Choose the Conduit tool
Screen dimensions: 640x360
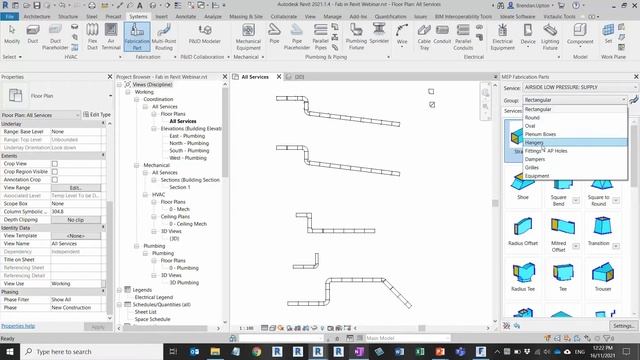coord(442,34)
